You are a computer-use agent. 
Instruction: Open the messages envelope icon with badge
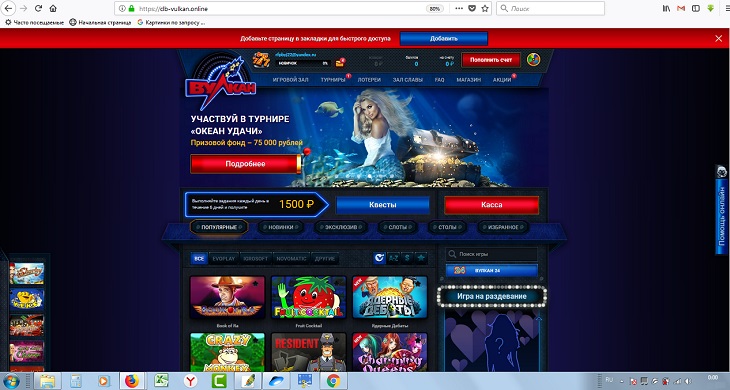340,63
